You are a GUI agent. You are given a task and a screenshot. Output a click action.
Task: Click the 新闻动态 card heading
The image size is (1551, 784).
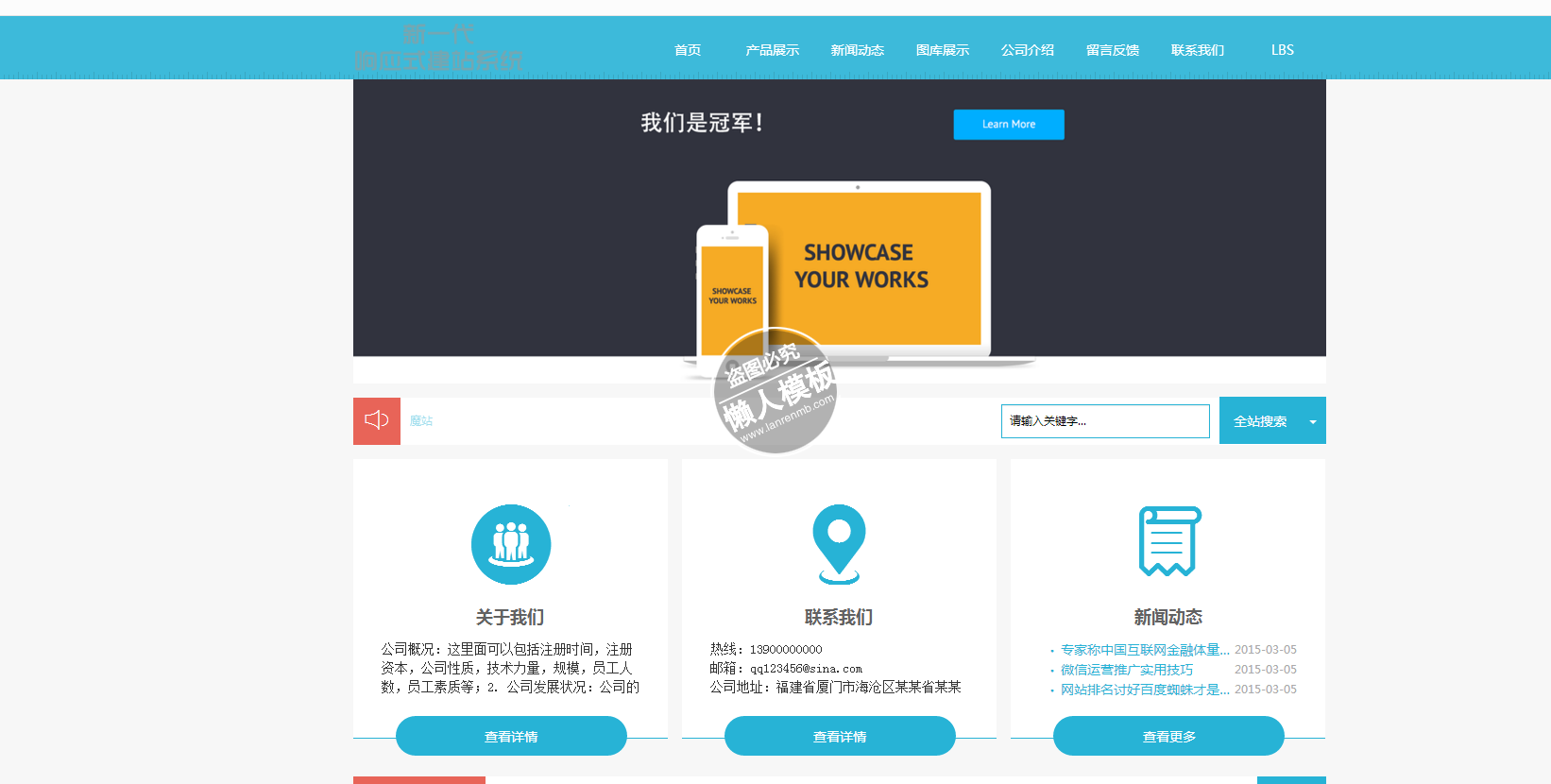tap(1168, 617)
